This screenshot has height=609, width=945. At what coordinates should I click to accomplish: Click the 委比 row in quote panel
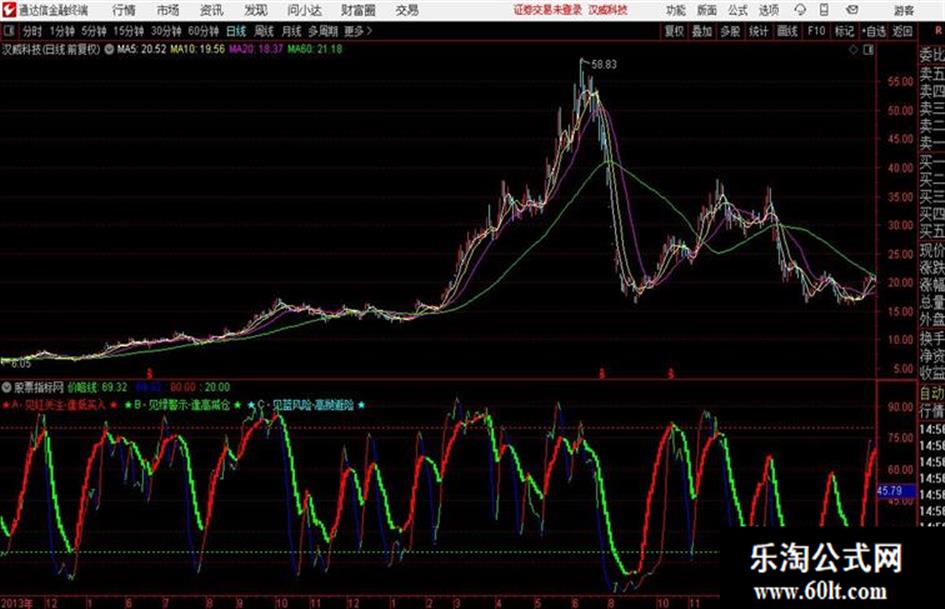[932, 56]
